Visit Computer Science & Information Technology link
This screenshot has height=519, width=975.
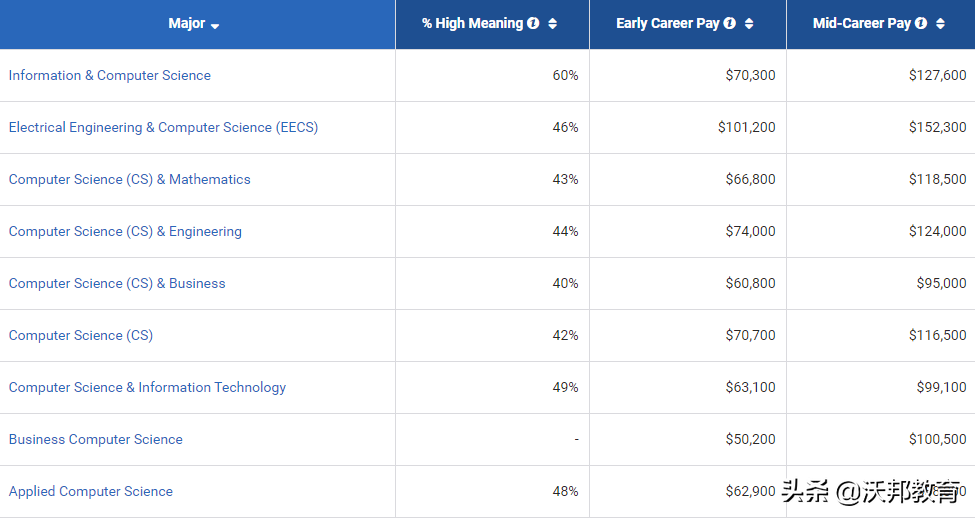(147, 387)
